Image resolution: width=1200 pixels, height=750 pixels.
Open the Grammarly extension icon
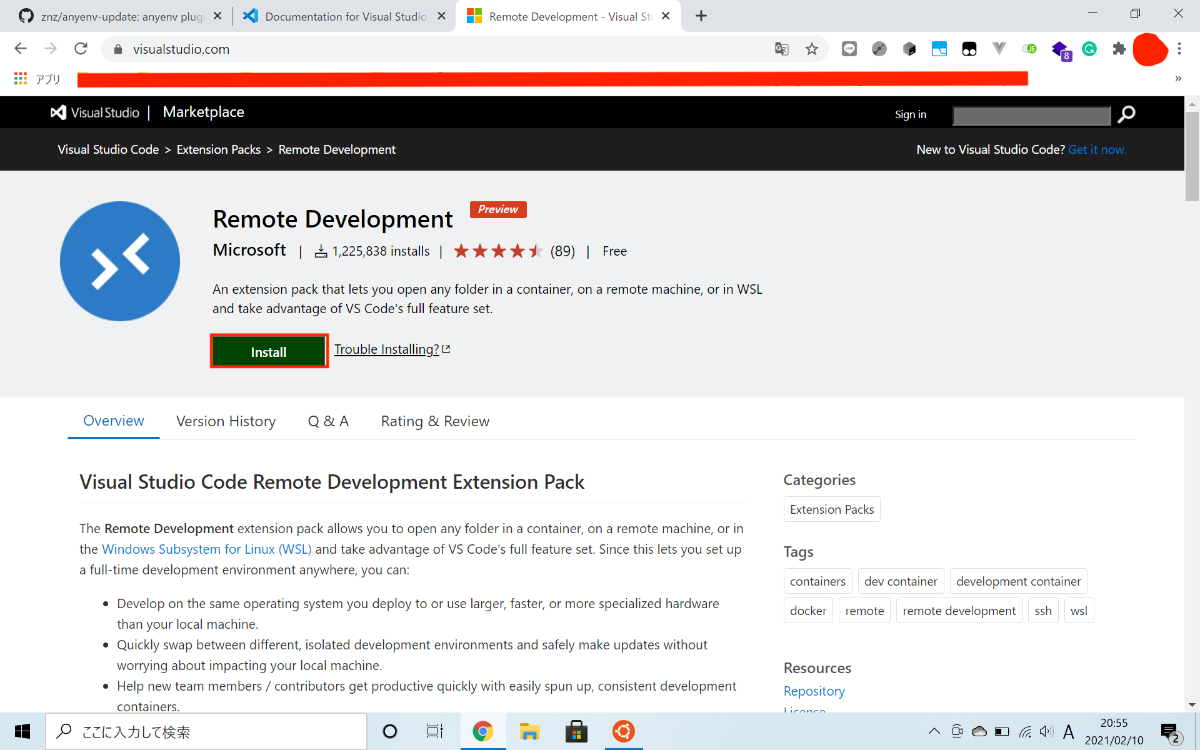tap(1089, 48)
